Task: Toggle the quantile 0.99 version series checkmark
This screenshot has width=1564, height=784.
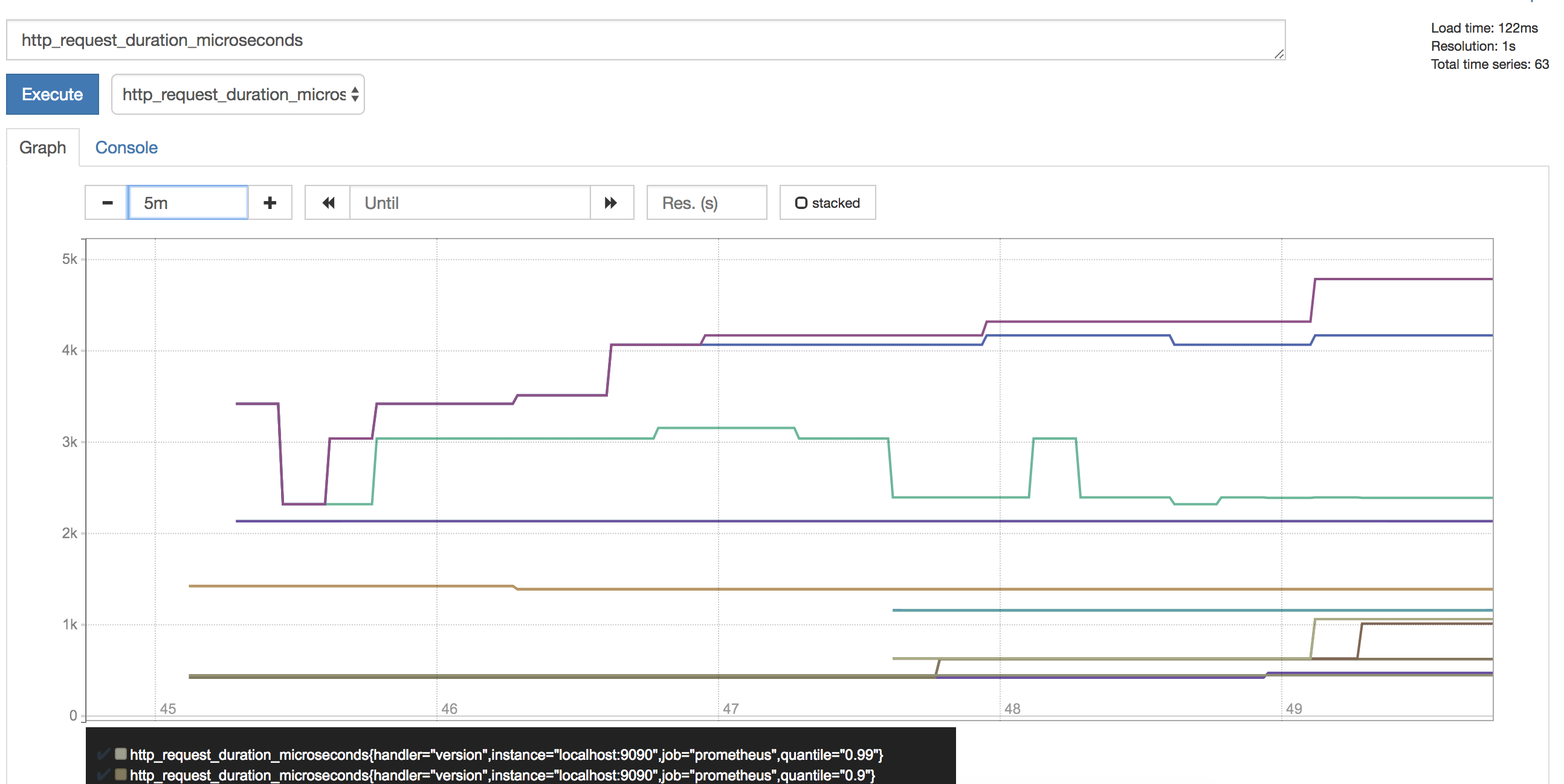Action: 103,754
